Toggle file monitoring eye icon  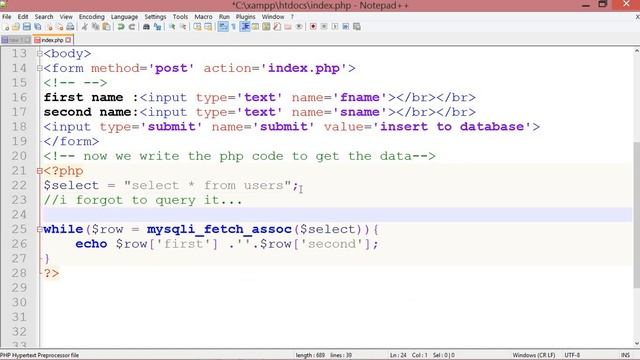(x=299, y=27)
